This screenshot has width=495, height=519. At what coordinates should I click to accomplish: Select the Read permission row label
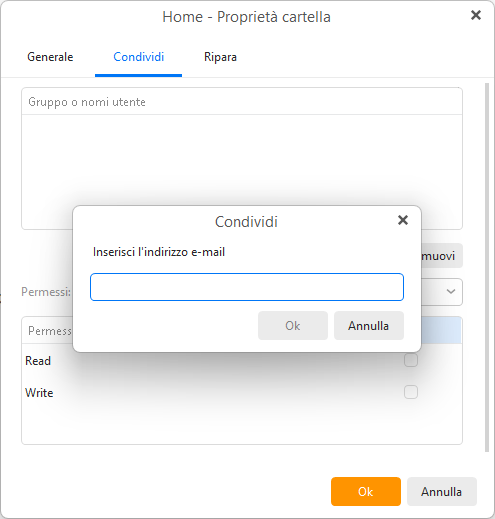[x=38, y=361]
